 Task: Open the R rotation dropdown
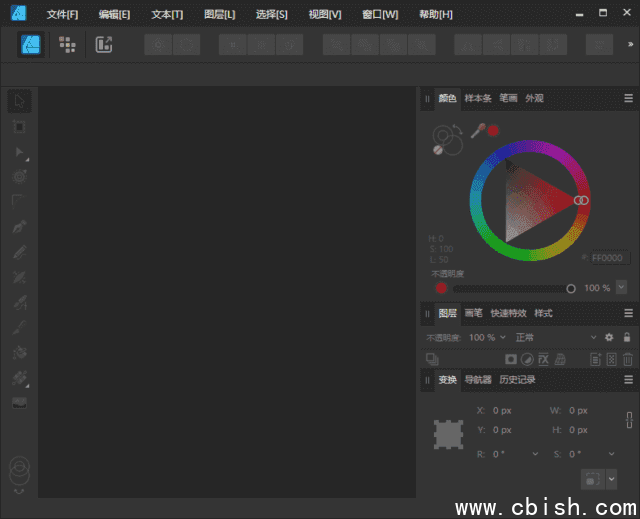point(535,454)
